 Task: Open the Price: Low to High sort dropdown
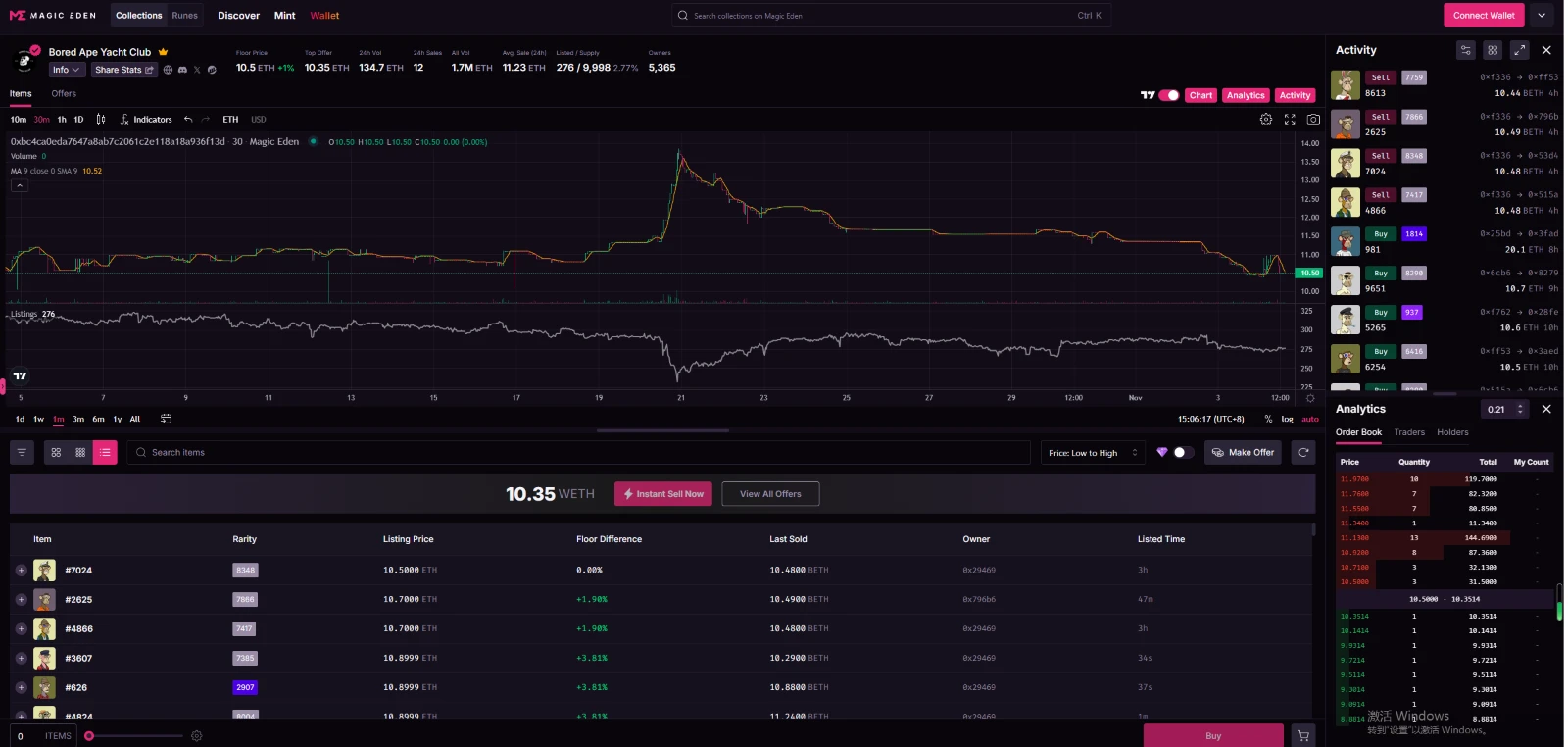point(1093,452)
